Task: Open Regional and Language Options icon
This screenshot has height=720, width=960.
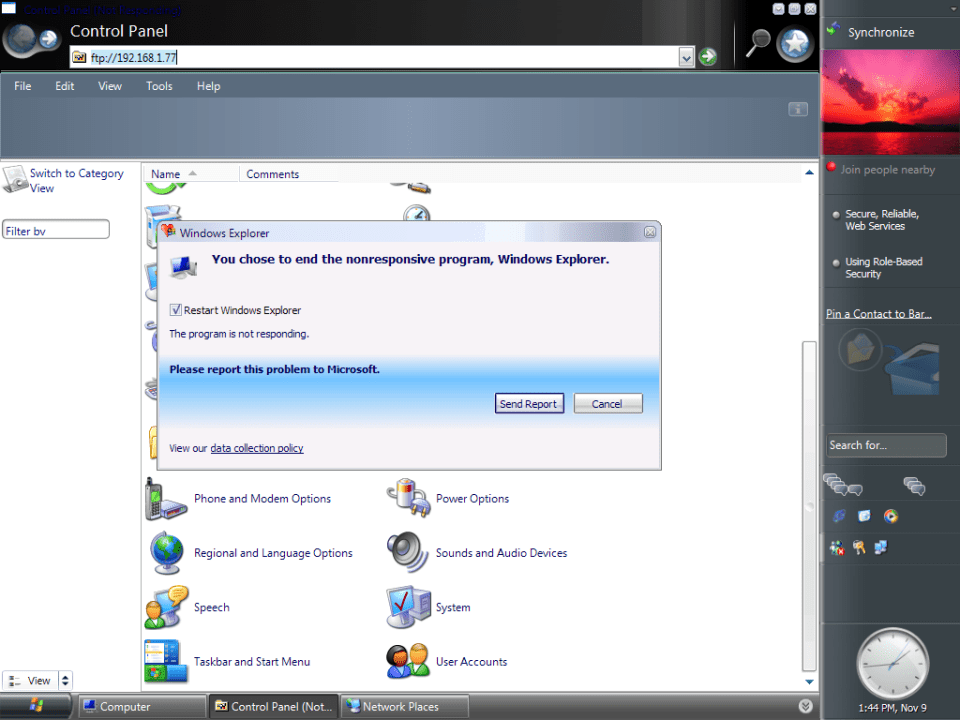Action: click(166, 553)
